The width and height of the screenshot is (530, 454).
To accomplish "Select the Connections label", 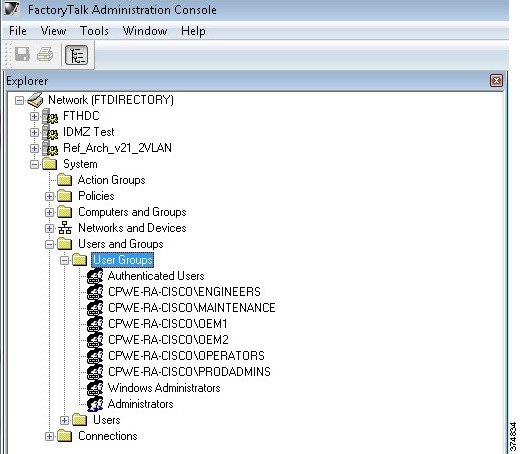I will tap(108, 436).
